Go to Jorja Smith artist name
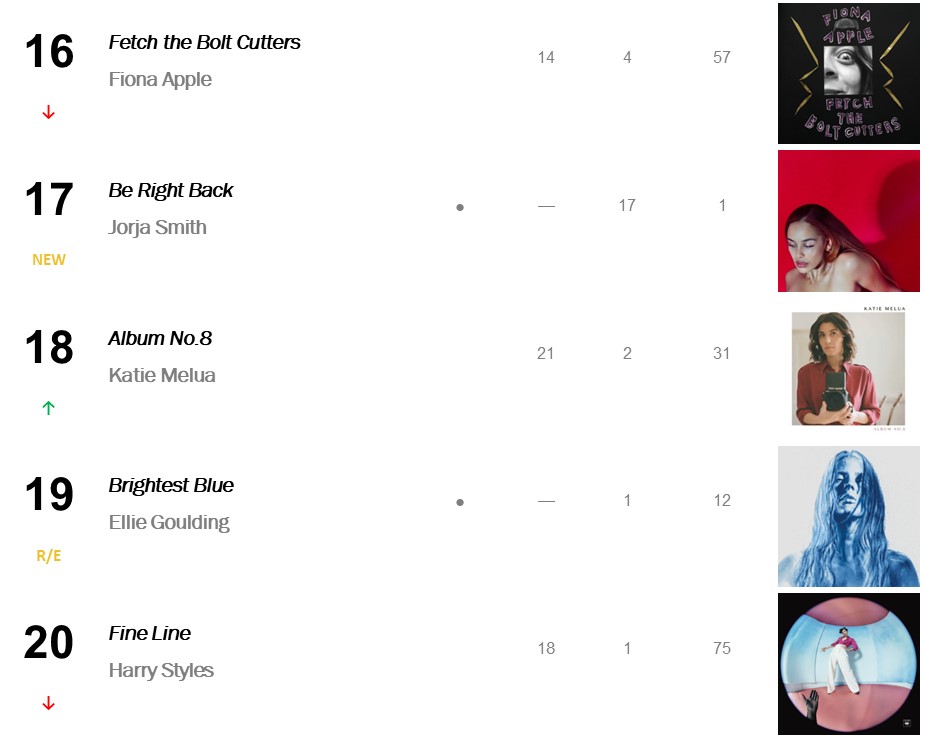Screen dimensions: 926x738 click(x=157, y=228)
